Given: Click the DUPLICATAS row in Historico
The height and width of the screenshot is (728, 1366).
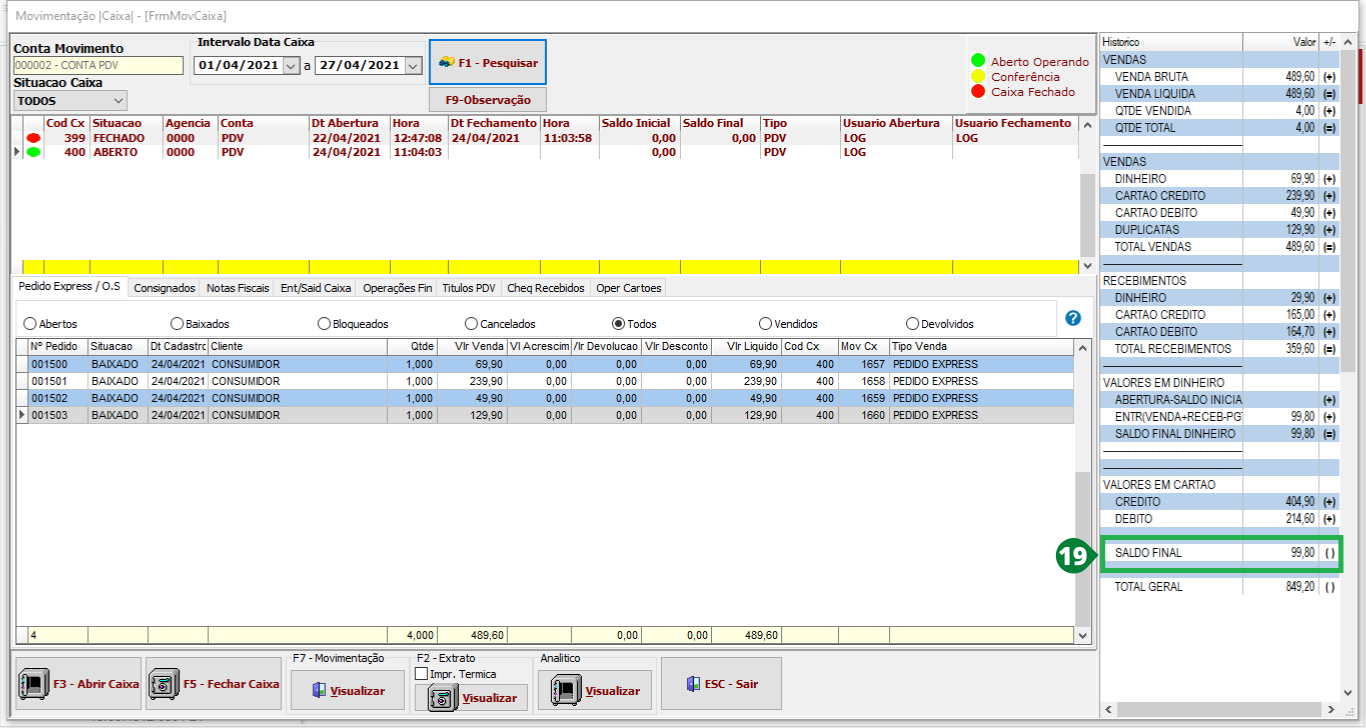Looking at the screenshot, I should pos(1219,230).
